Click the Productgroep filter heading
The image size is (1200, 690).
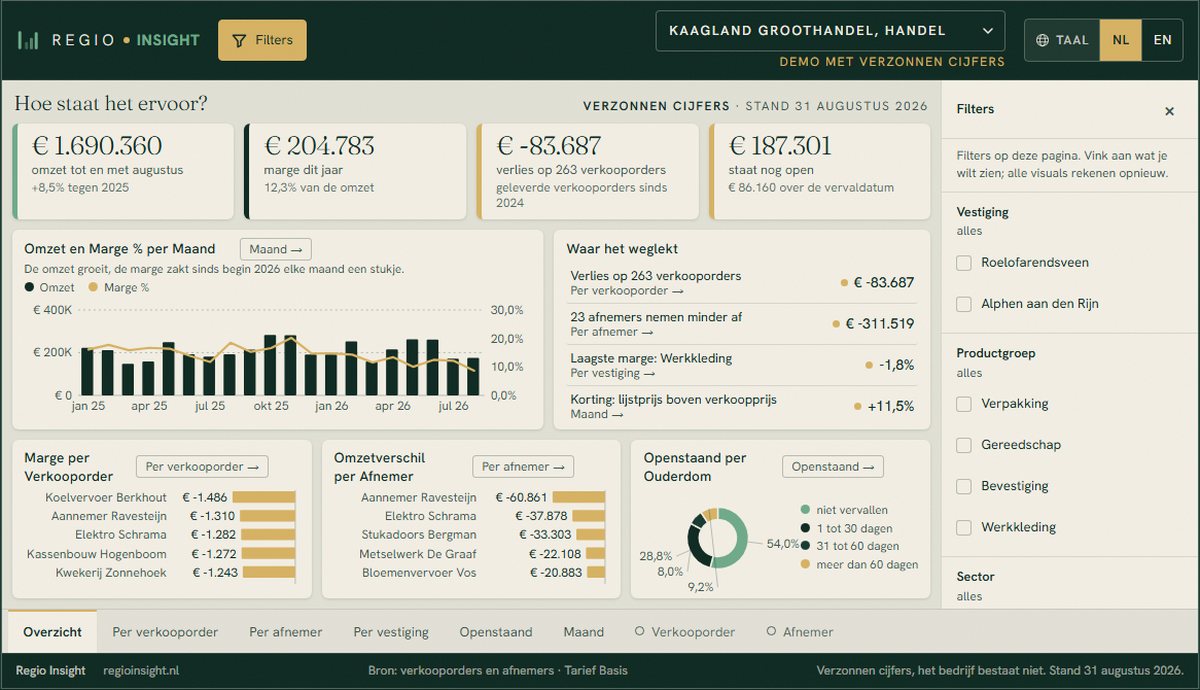(996, 353)
